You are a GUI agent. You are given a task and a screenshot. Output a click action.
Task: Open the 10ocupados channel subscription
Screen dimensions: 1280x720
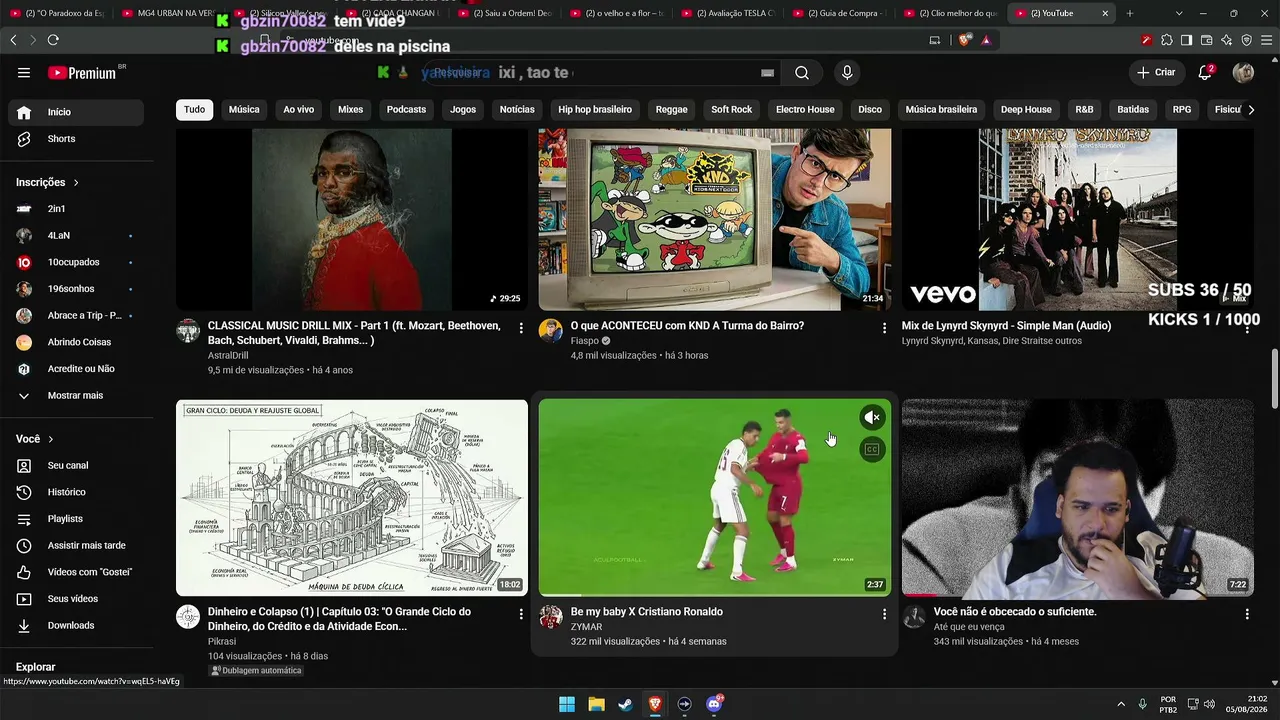(76, 262)
